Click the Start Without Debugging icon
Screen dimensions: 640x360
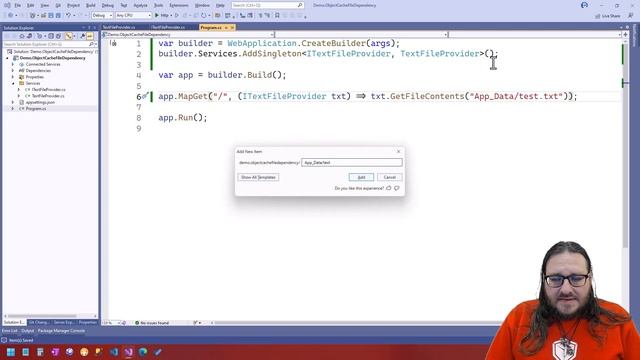(x=177, y=15)
